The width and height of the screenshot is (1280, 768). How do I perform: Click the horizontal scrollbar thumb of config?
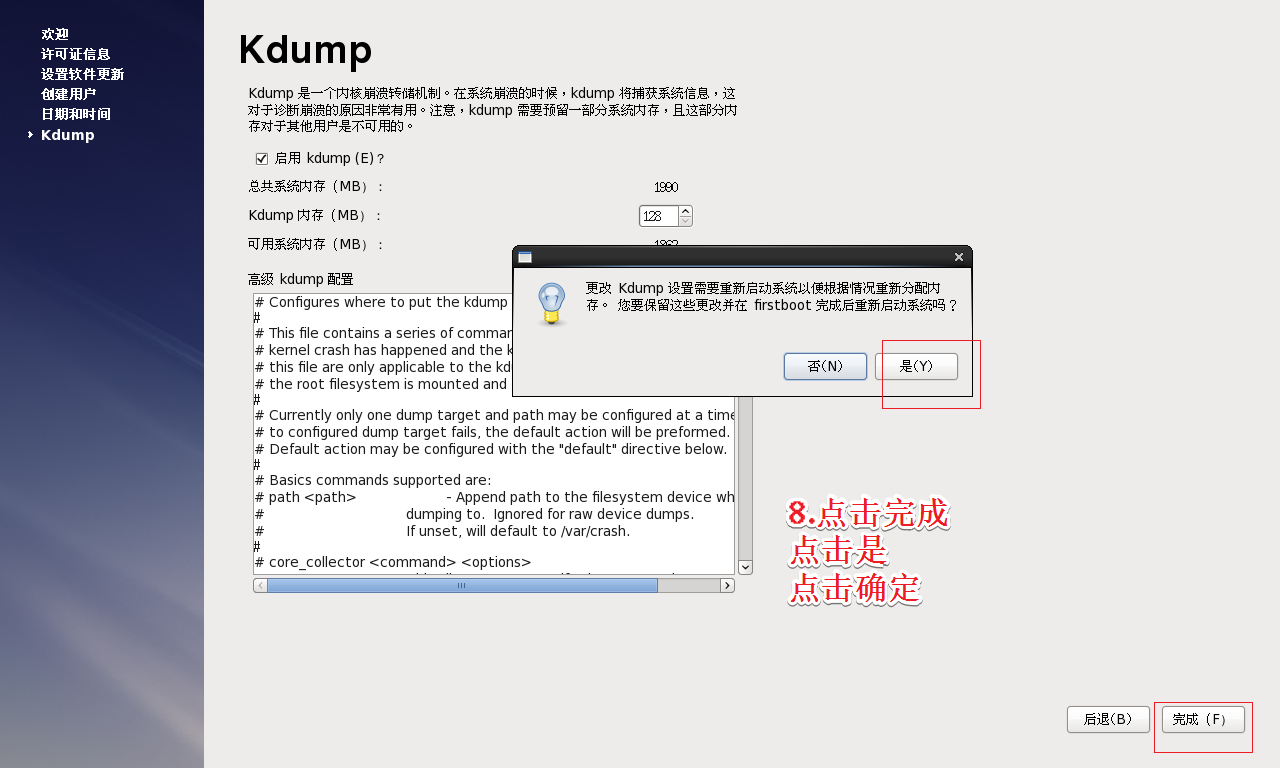(462, 585)
